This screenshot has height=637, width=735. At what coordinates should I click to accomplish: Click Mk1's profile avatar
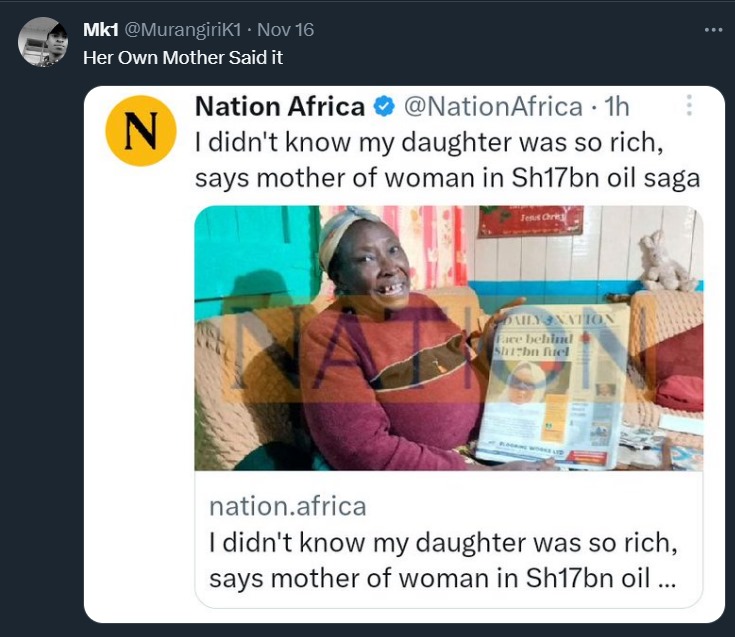[x=43, y=42]
